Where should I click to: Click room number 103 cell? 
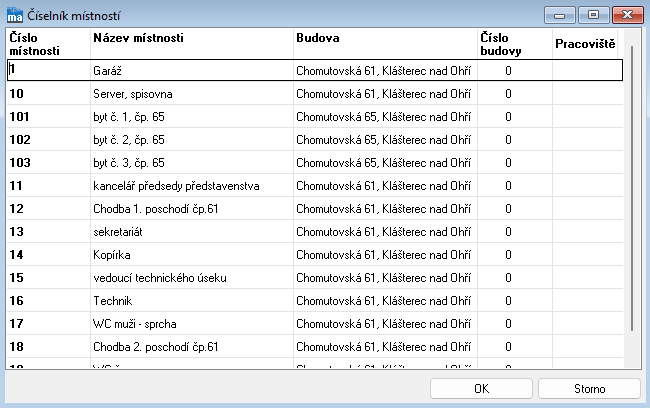49,163
